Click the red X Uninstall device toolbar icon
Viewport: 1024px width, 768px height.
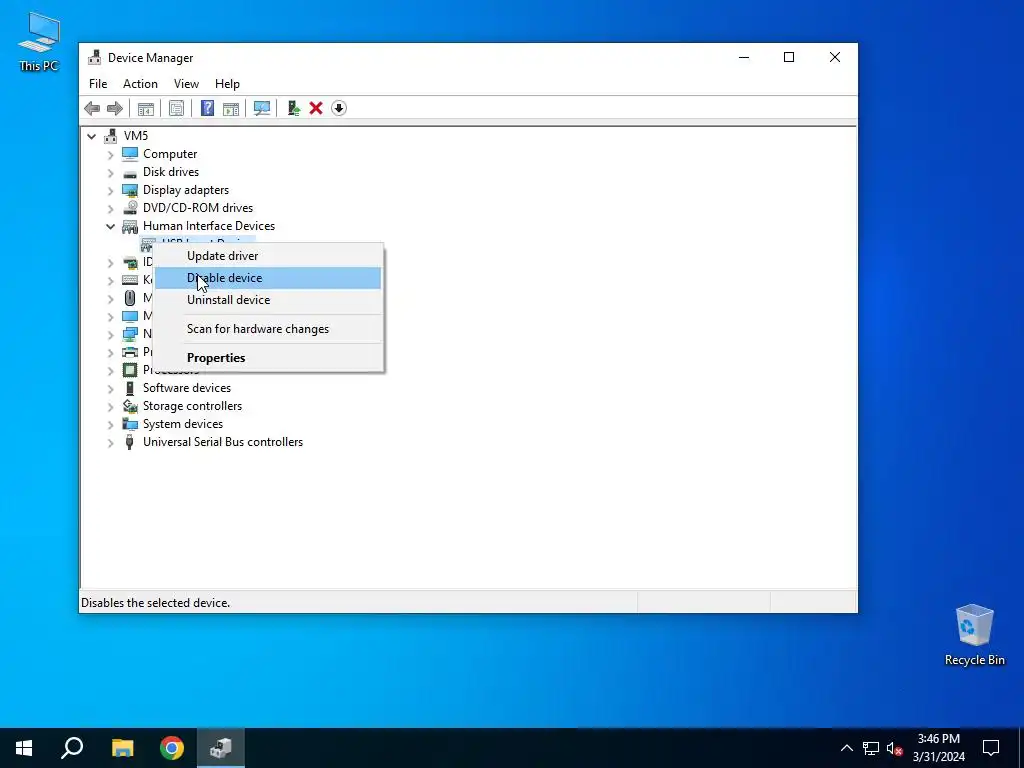pyautogui.click(x=316, y=108)
